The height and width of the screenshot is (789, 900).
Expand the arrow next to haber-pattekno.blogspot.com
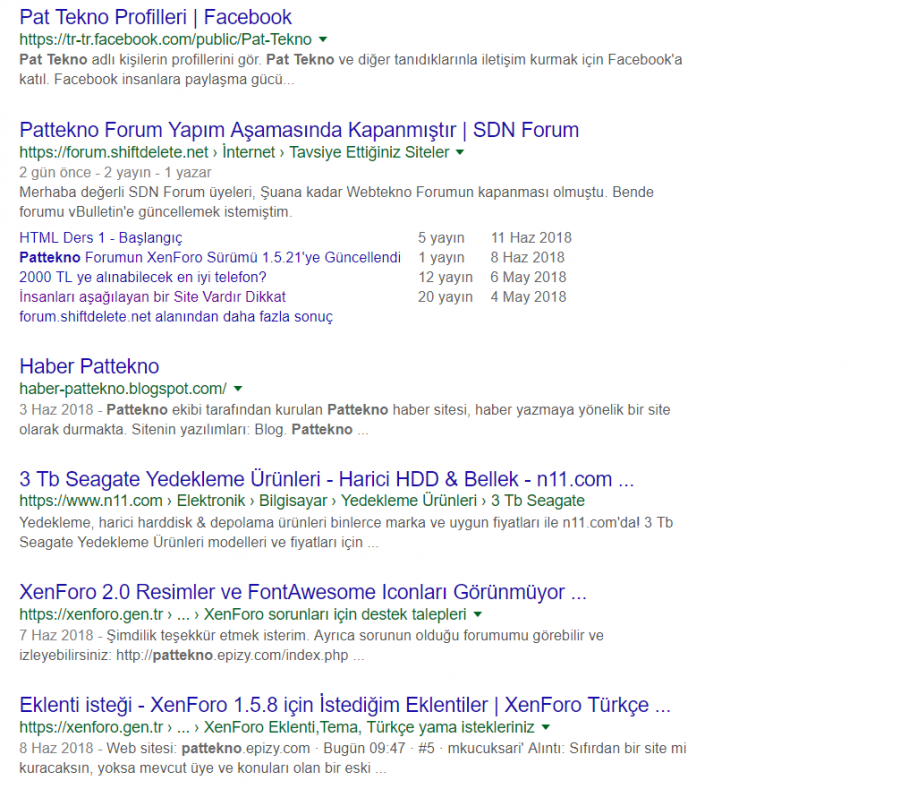(238, 389)
